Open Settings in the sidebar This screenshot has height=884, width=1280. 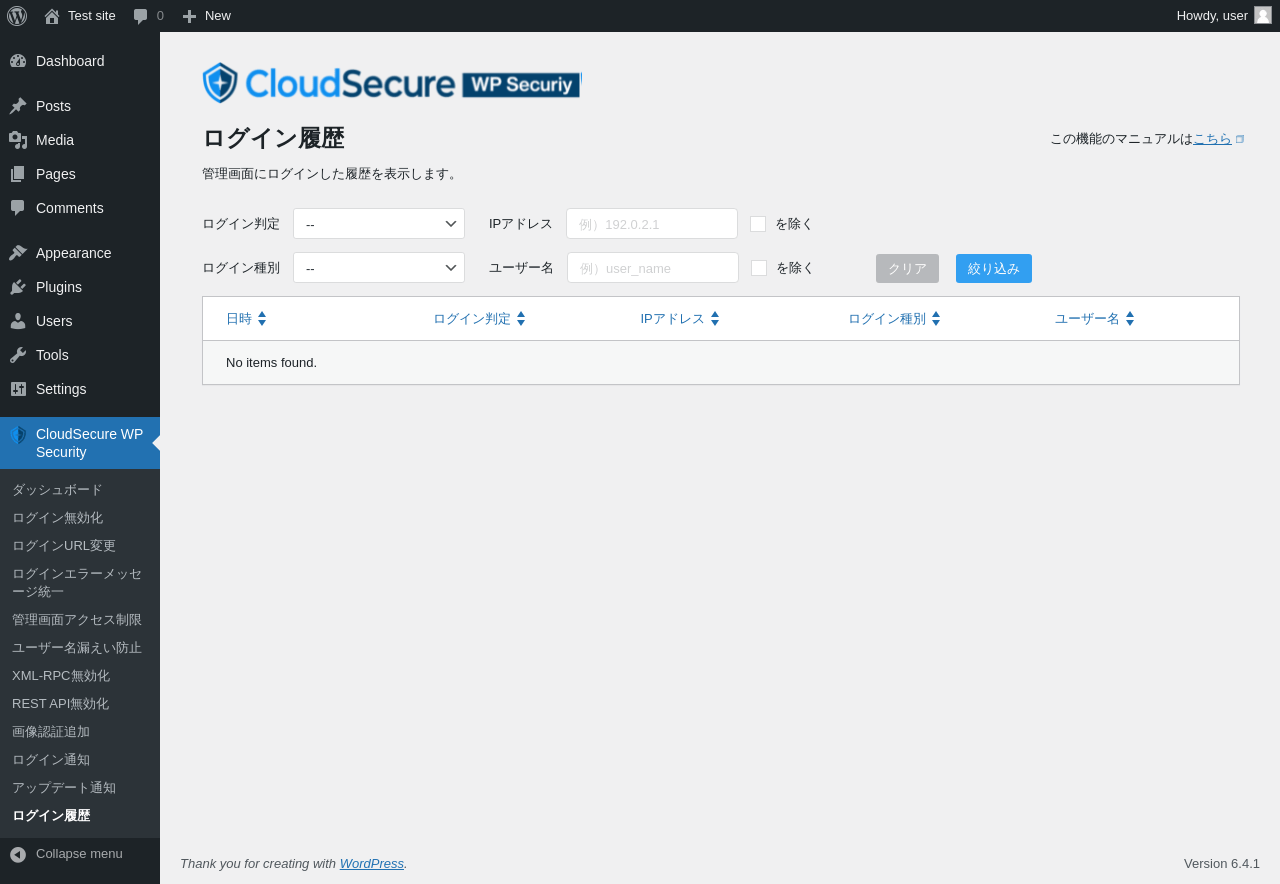(80, 389)
